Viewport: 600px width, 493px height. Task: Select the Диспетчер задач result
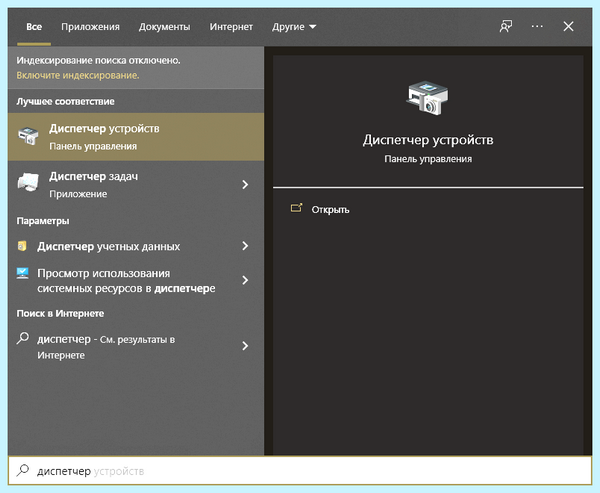point(136,184)
